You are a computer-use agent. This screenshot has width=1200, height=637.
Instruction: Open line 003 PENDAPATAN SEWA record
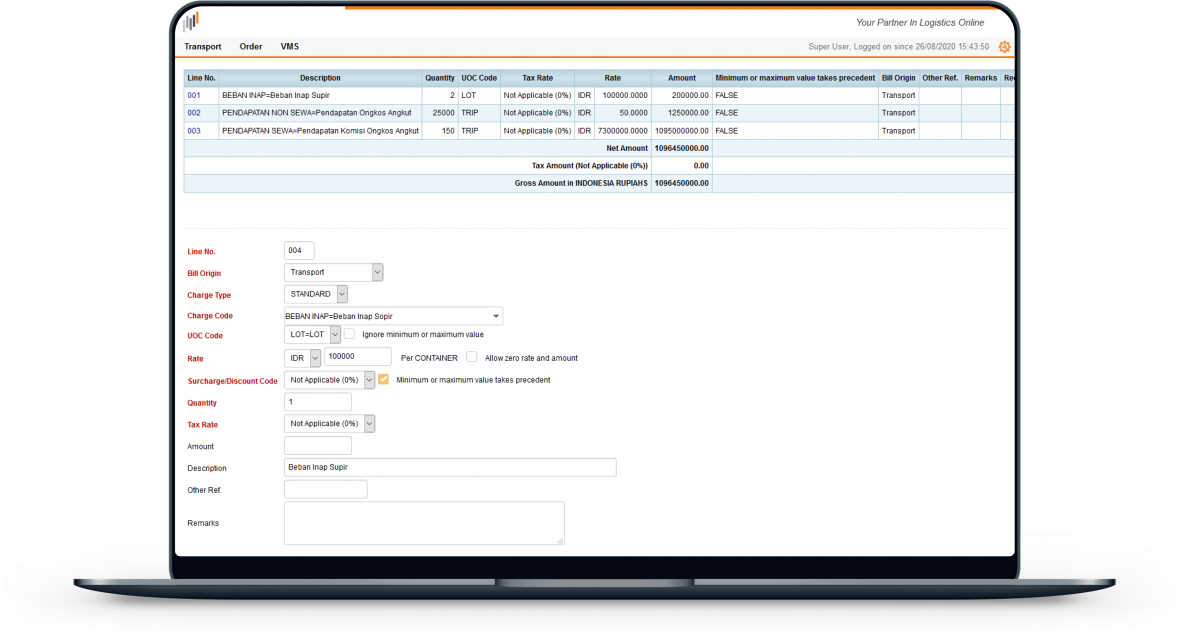(193, 130)
